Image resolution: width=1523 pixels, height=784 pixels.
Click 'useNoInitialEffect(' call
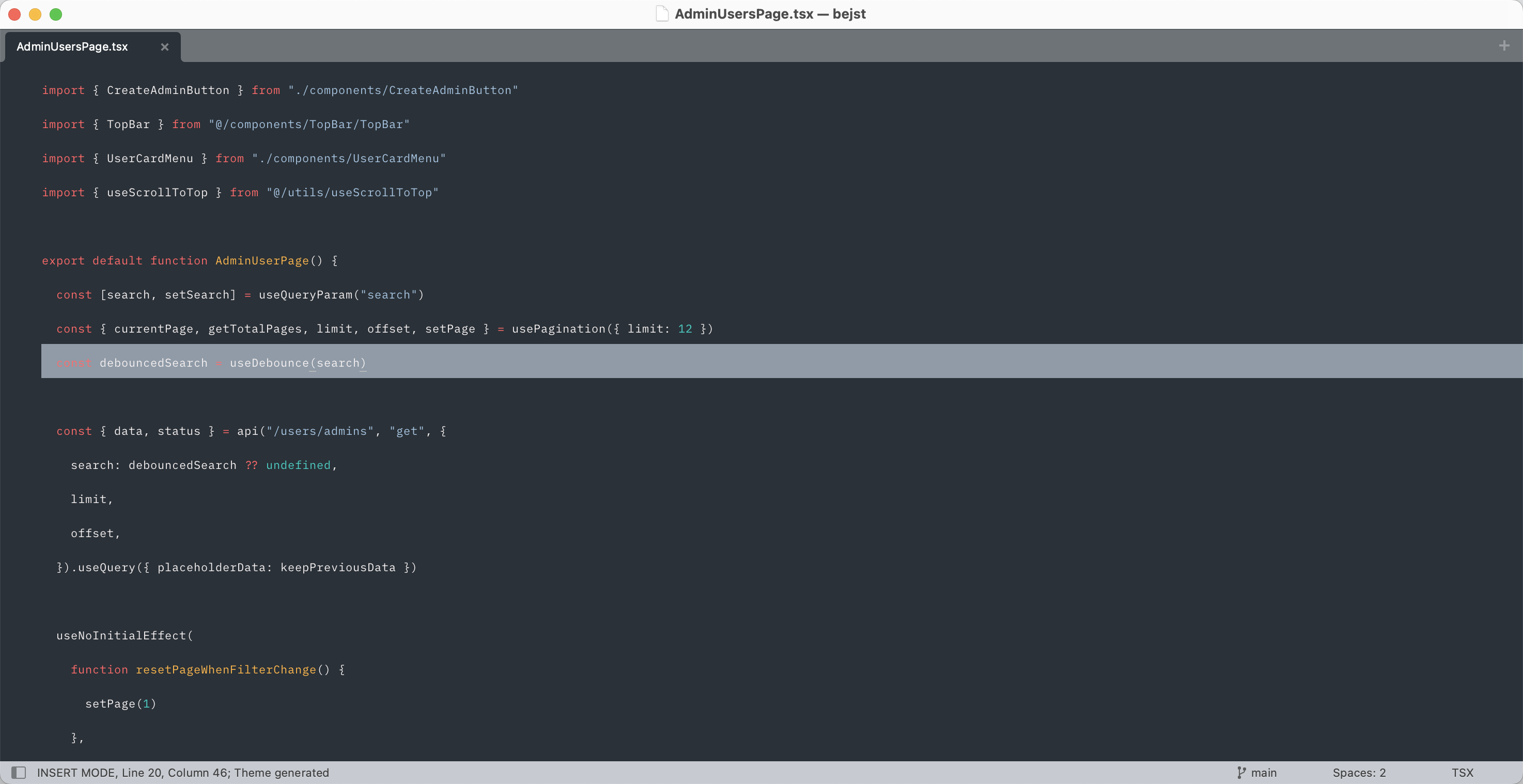(125, 636)
